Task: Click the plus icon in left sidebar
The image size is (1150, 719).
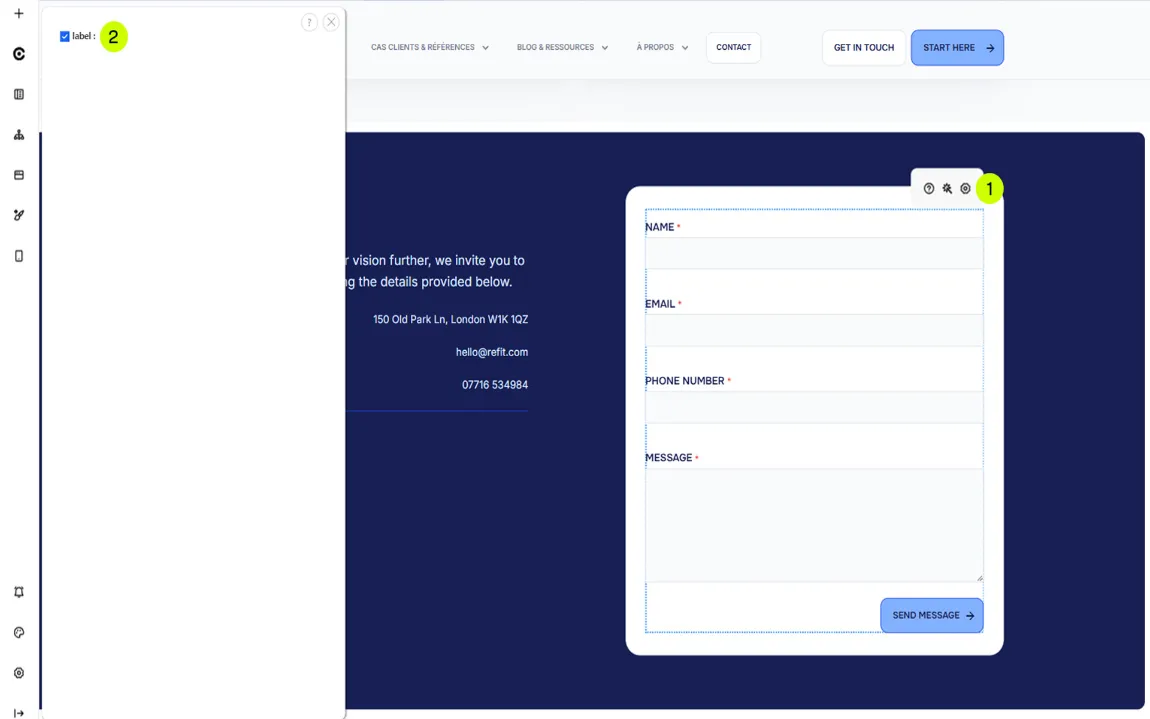Action: click(x=19, y=14)
